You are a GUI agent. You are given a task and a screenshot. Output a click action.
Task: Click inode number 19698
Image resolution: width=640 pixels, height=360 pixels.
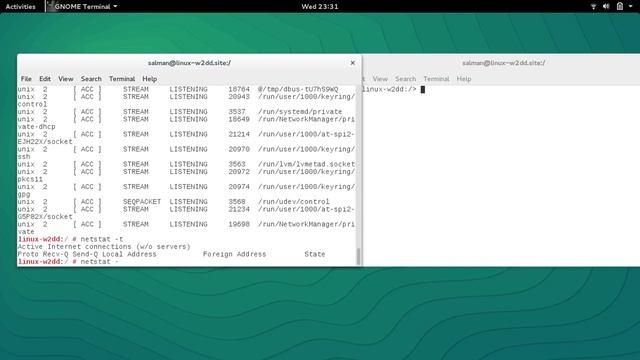(x=239, y=224)
